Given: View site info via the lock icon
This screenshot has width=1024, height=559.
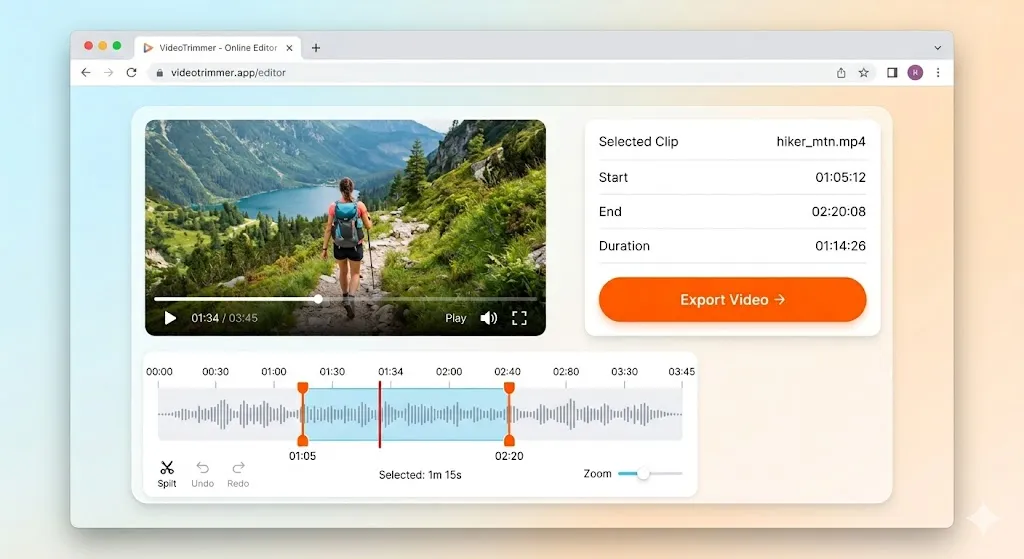Looking at the screenshot, I should pyautogui.click(x=159, y=72).
